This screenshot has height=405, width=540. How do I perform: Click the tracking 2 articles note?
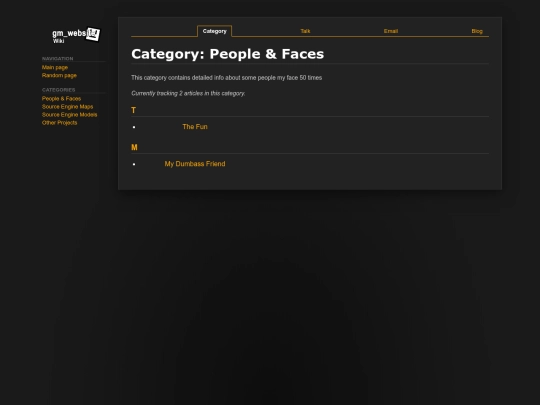[x=188, y=93]
